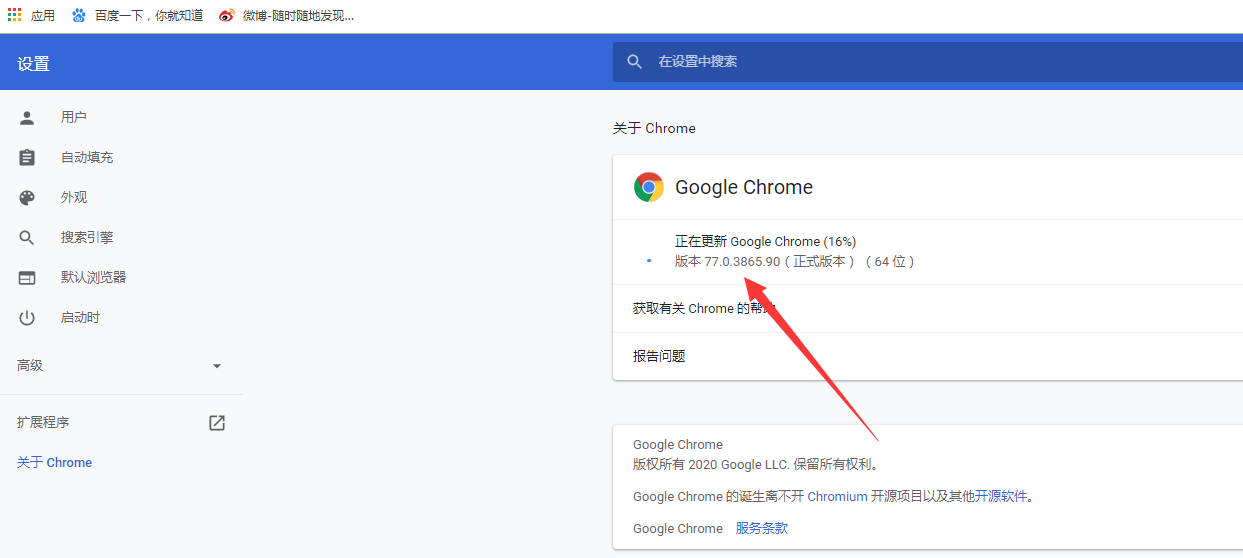The height and width of the screenshot is (558, 1243).
Task: Click the 设置 header title
Action: tap(33, 64)
